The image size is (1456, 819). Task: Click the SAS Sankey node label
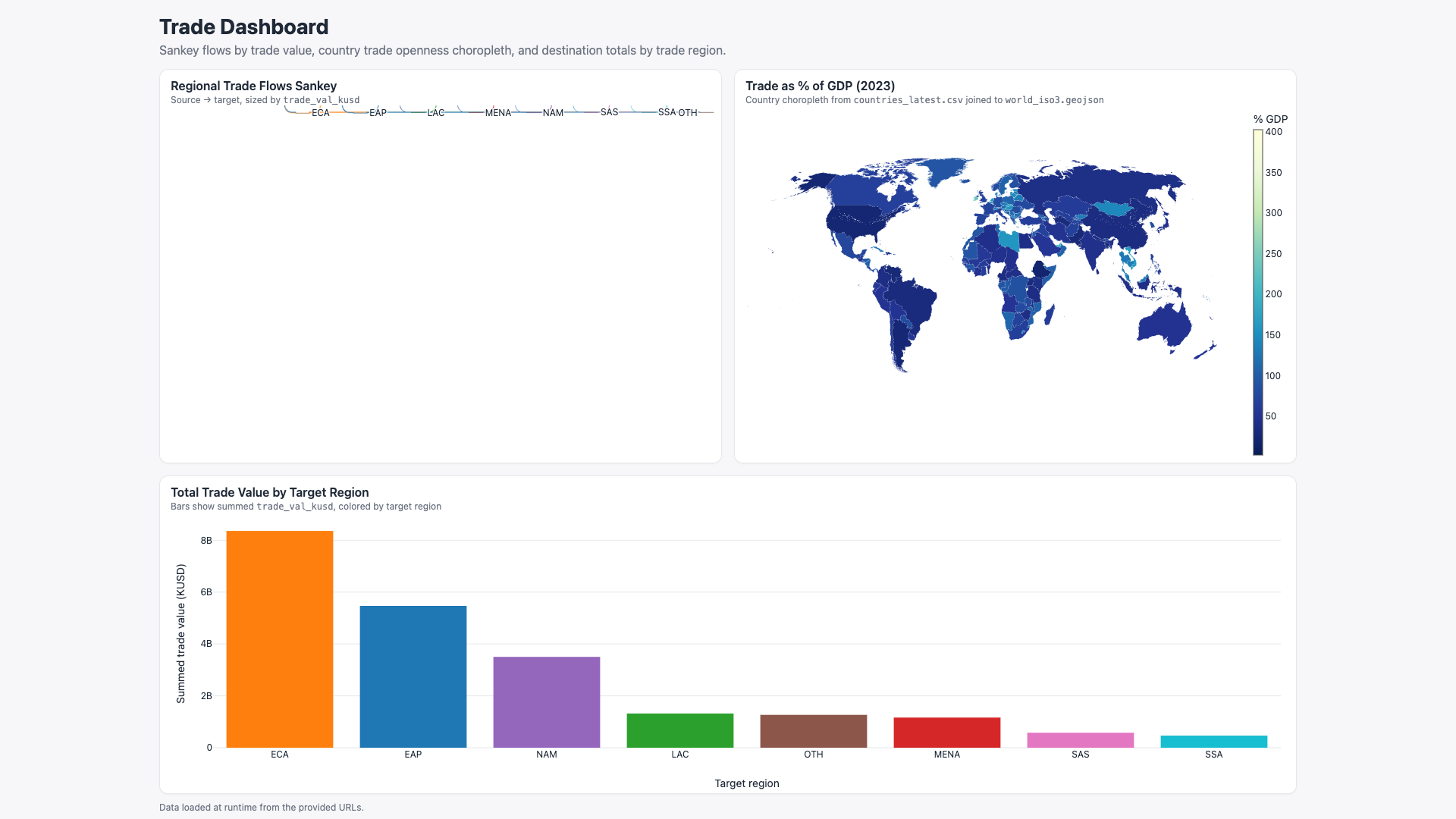tap(609, 112)
